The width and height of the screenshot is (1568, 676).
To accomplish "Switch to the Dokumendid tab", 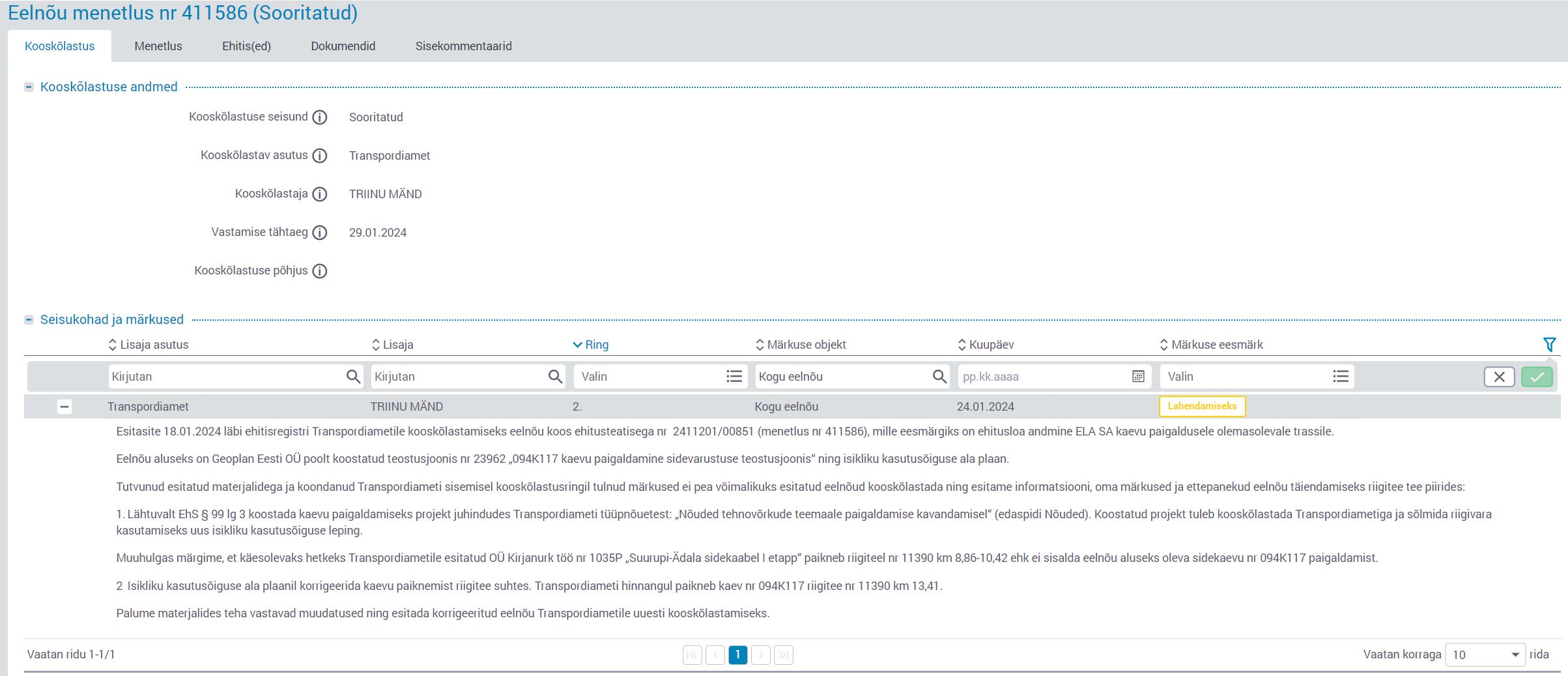I will coord(343,46).
